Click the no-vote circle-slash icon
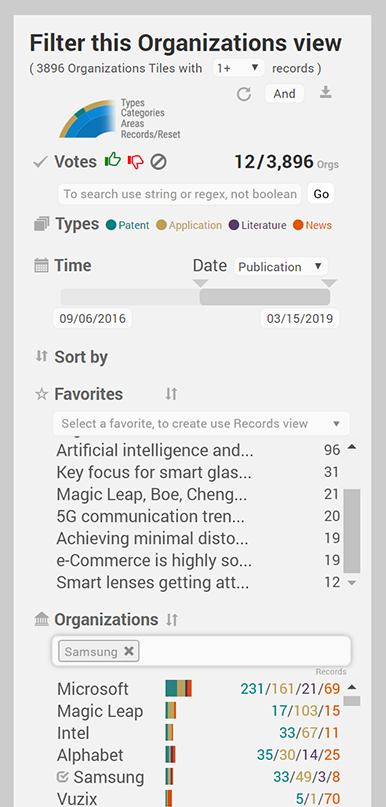The image size is (386, 807). (158, 162)
